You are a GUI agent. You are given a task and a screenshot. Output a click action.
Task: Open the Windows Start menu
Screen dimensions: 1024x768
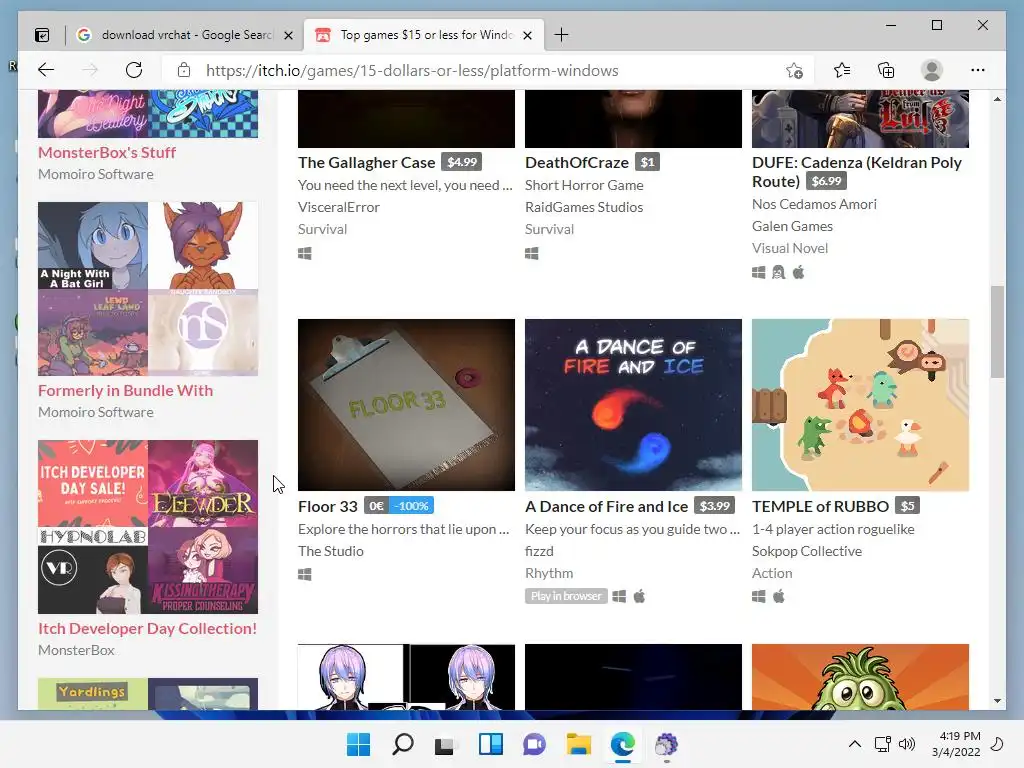coord(359,744)
